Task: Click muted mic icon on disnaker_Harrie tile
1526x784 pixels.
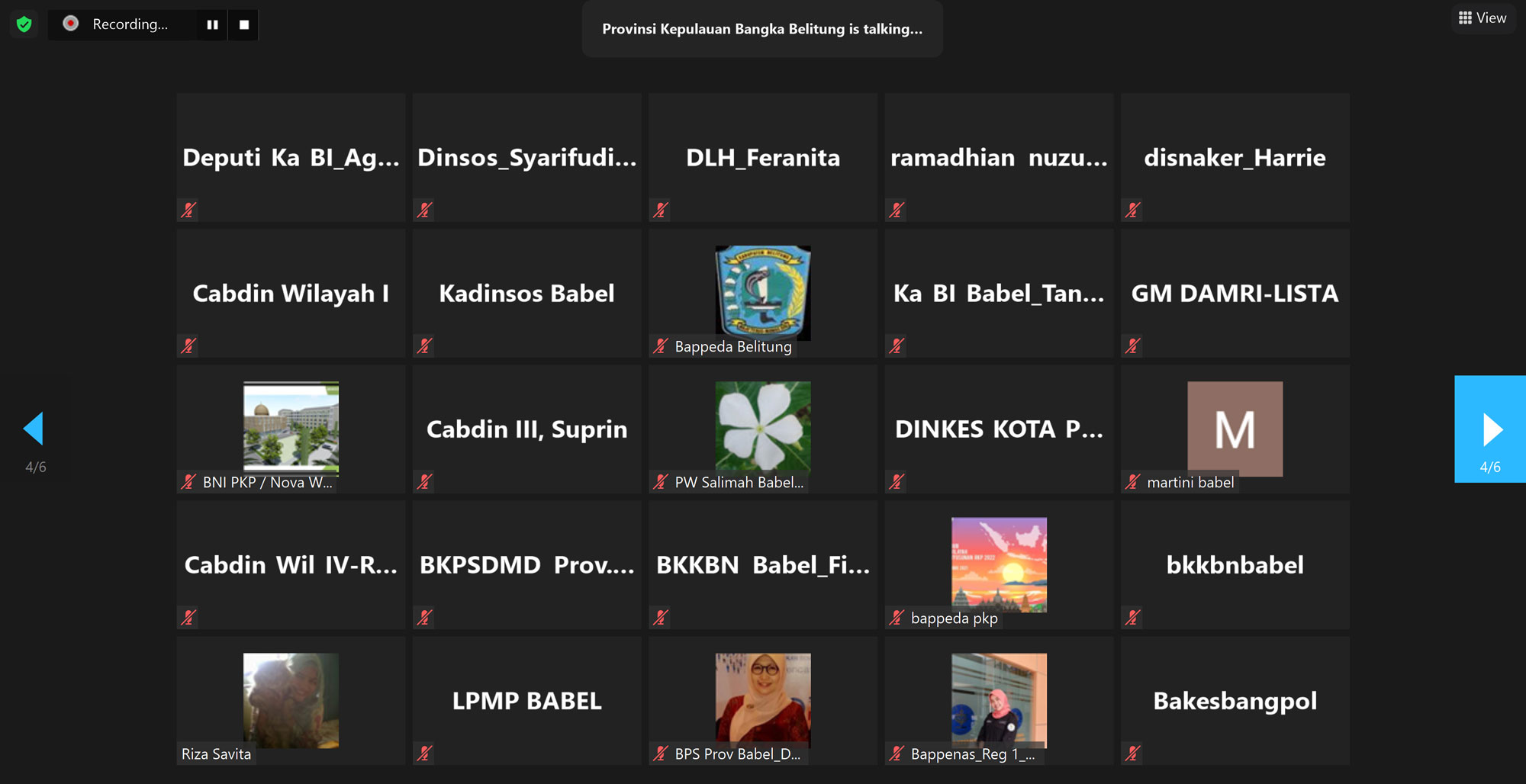Action: 1133,210
